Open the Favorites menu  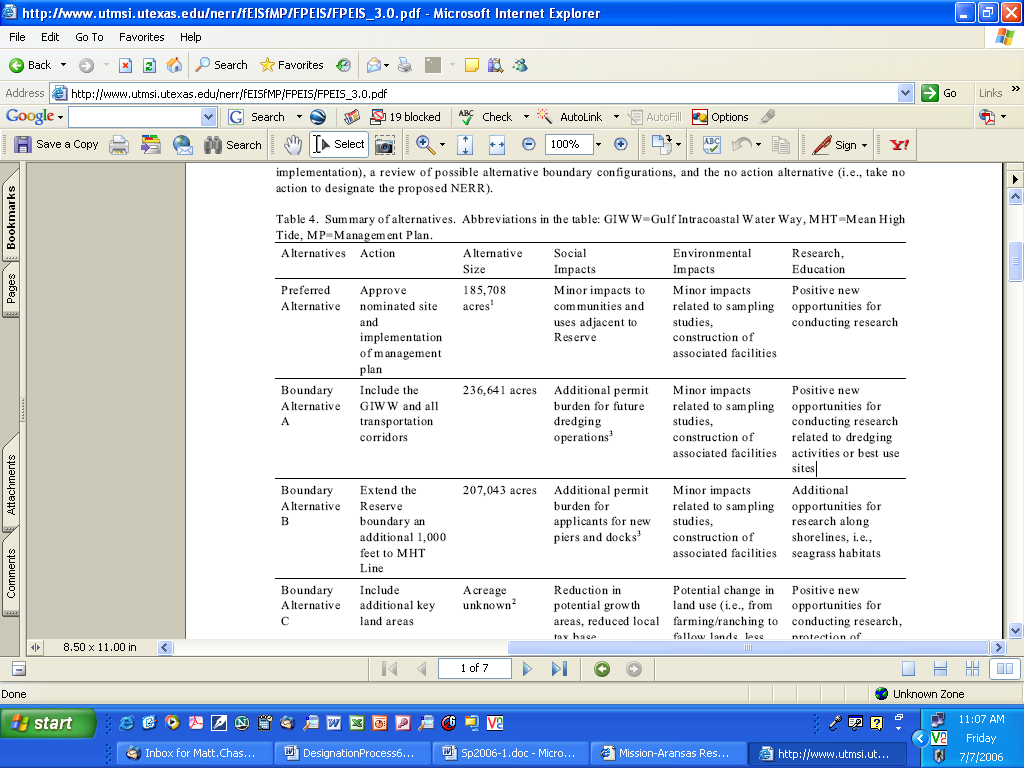(141, 37)
